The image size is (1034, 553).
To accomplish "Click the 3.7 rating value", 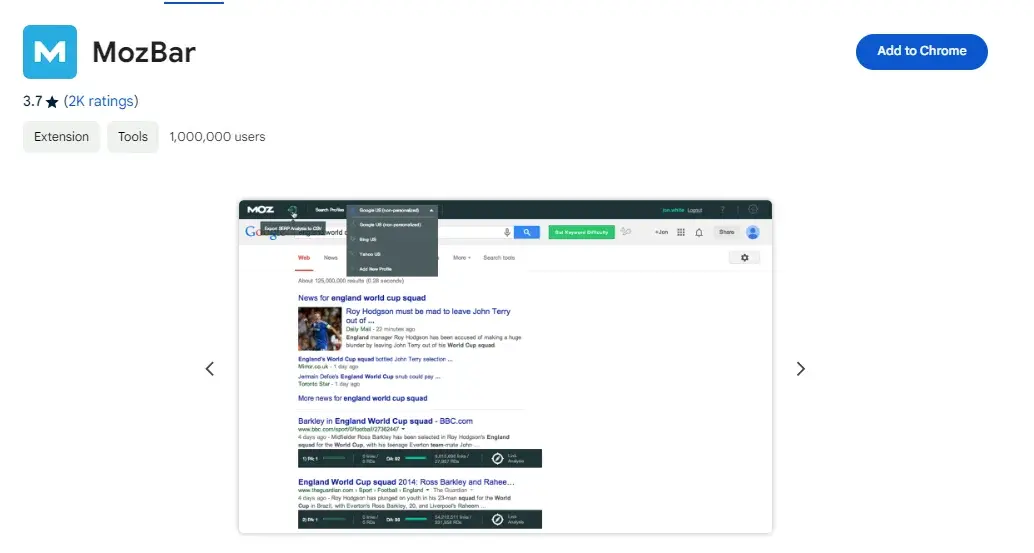I will [32, 101].
